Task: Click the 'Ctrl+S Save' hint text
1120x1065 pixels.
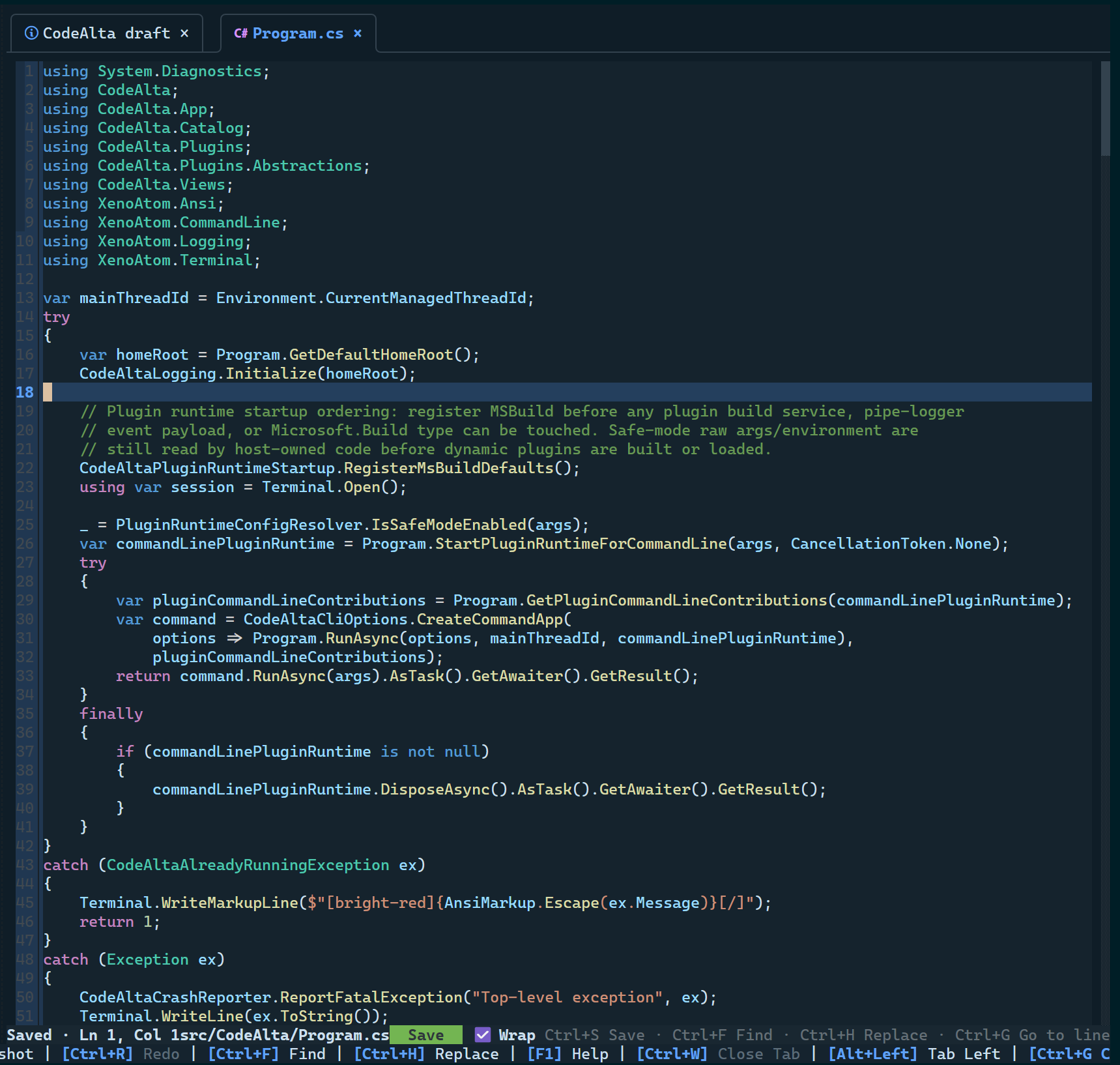Action: coord(595,1035)
